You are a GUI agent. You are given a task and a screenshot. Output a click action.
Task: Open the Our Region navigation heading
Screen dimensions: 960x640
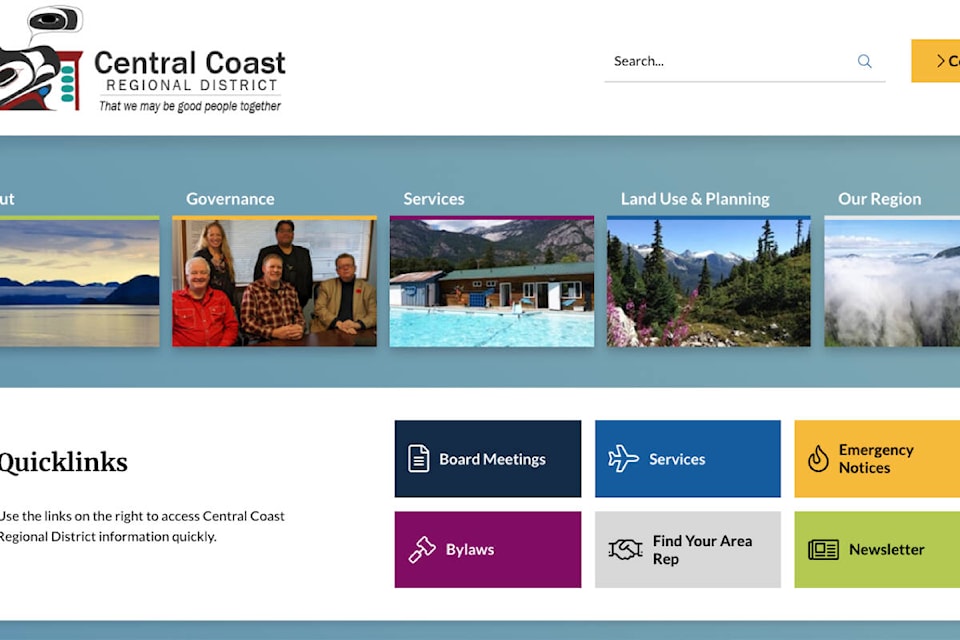click(x=879, y=199)
